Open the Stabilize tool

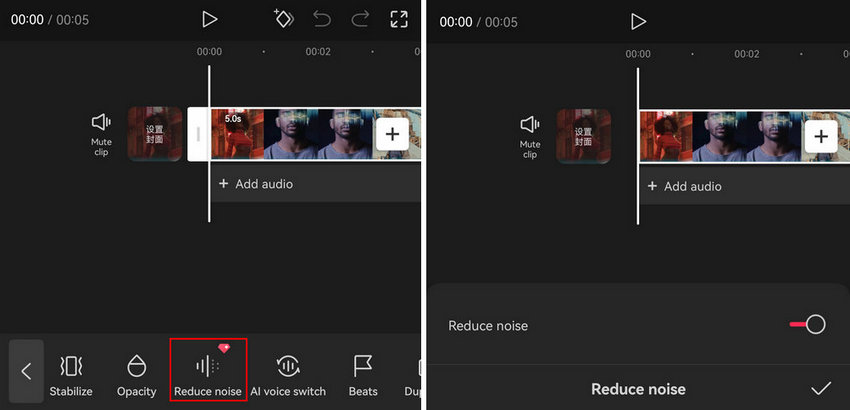[71, 376]
